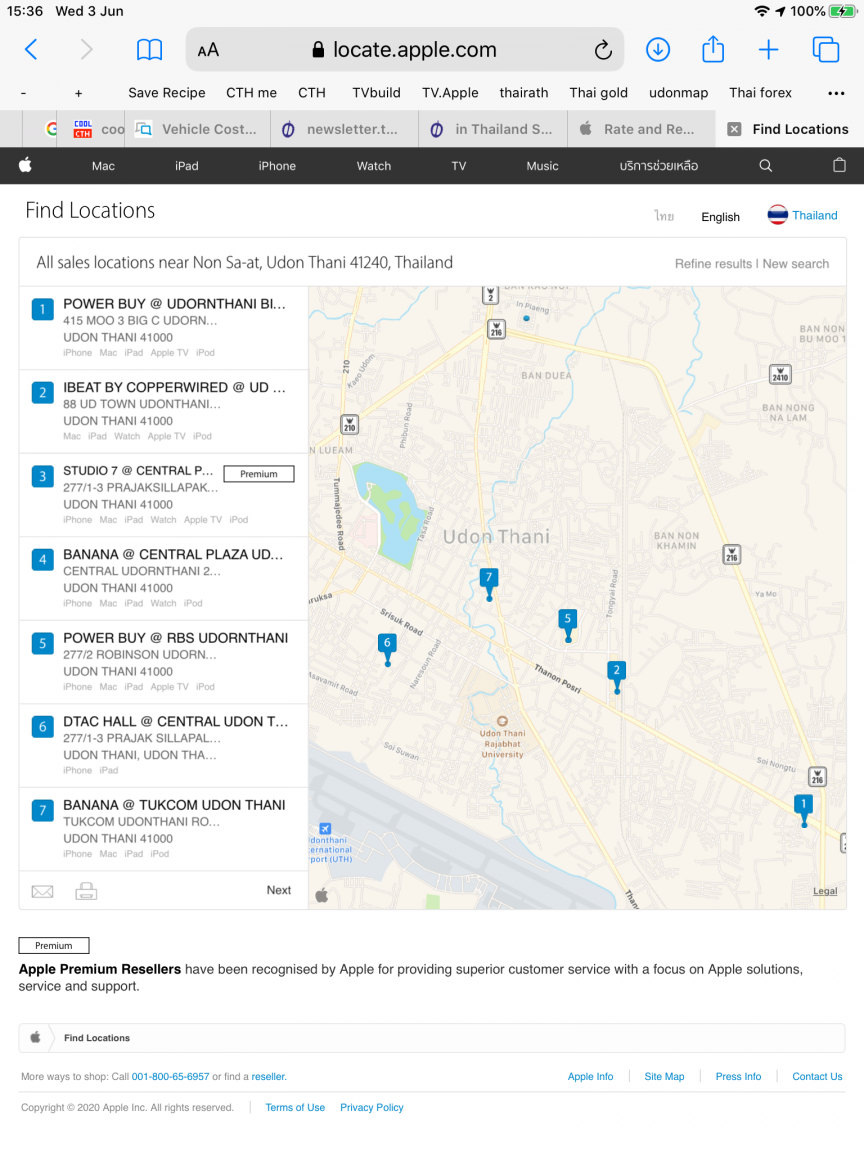Open the Contact Us footer link
The height and width of the screenshot is (1152, 864).
coord(817,1076)
